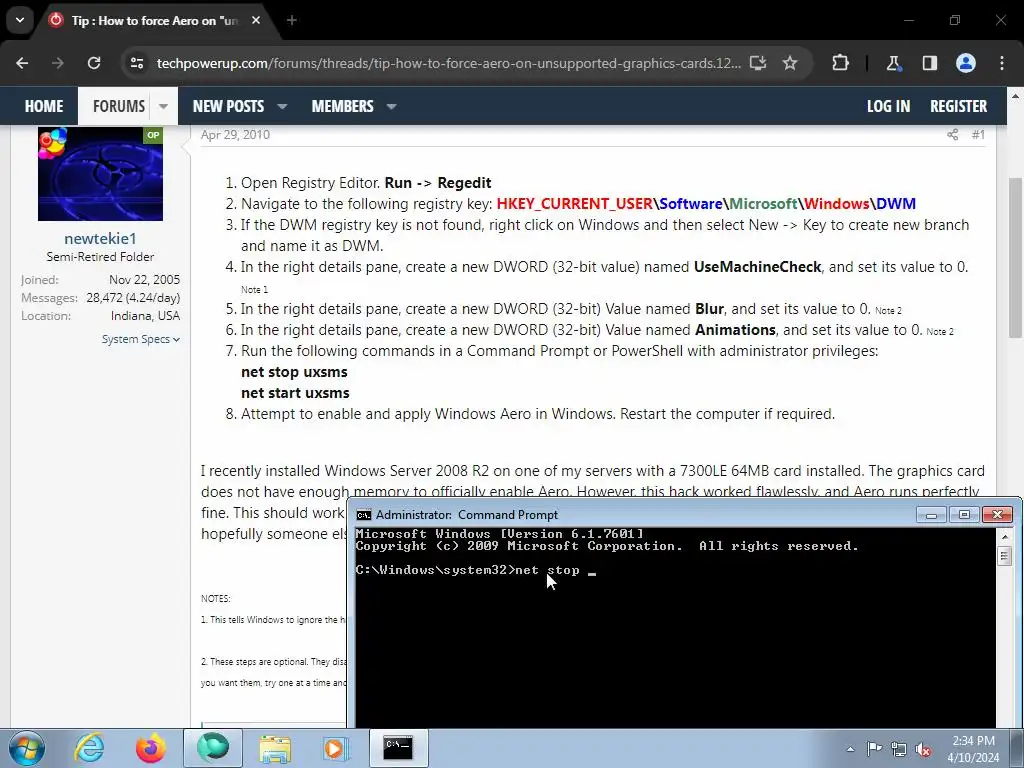Image resolution: width=1024 pixels, height=768 pixels.
Task: Open Windows Media Player from taskbar
Action: pyautogui.click(x=336, y=748)
